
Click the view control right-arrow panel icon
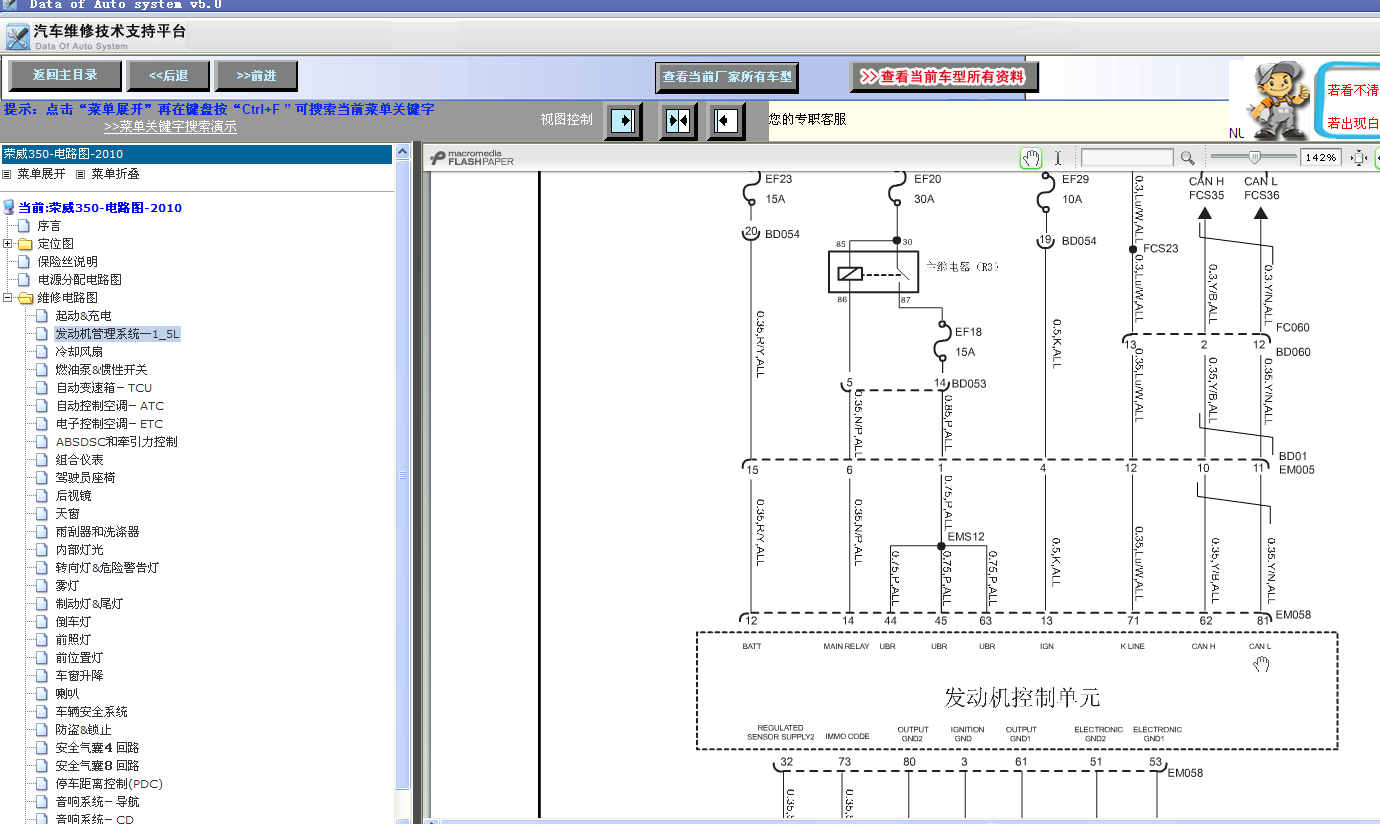624,121
